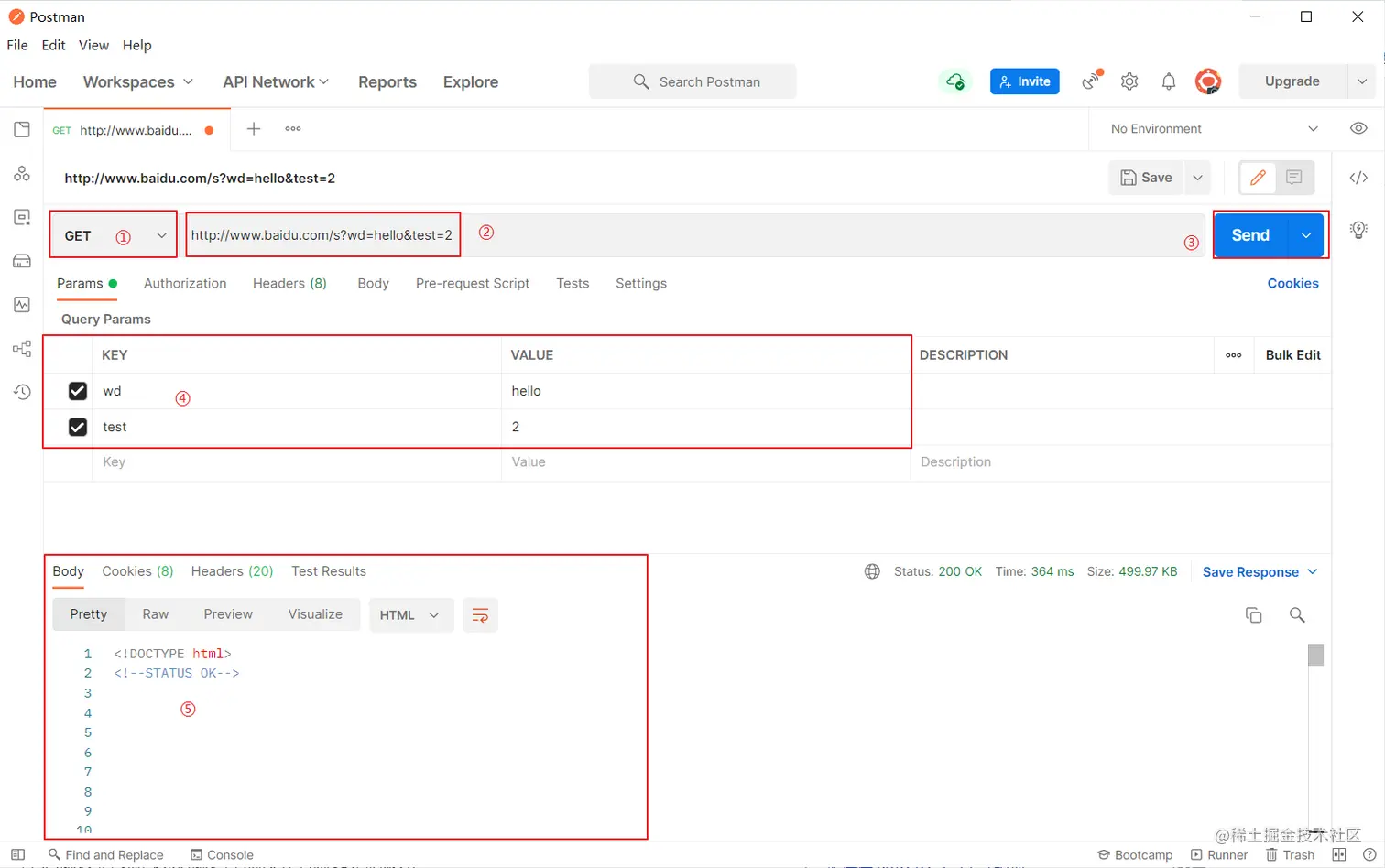Click the Invite button
The height and width of the screenshot is (868, 1385).
click(1025, 81)
